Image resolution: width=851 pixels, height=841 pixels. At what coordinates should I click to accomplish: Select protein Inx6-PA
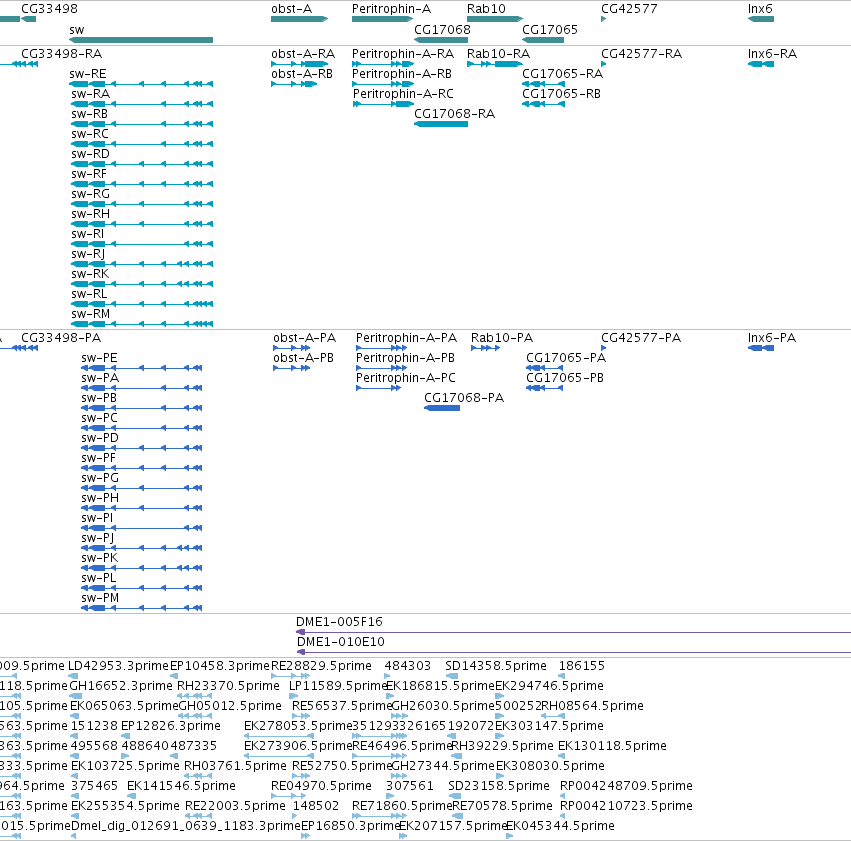761,348
